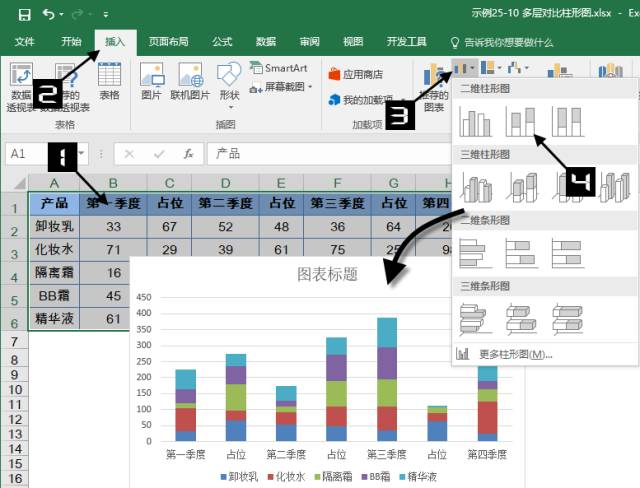This screenshot has width=640, height=488.
Task: Click header cell 第二季度
Action: 225,203
